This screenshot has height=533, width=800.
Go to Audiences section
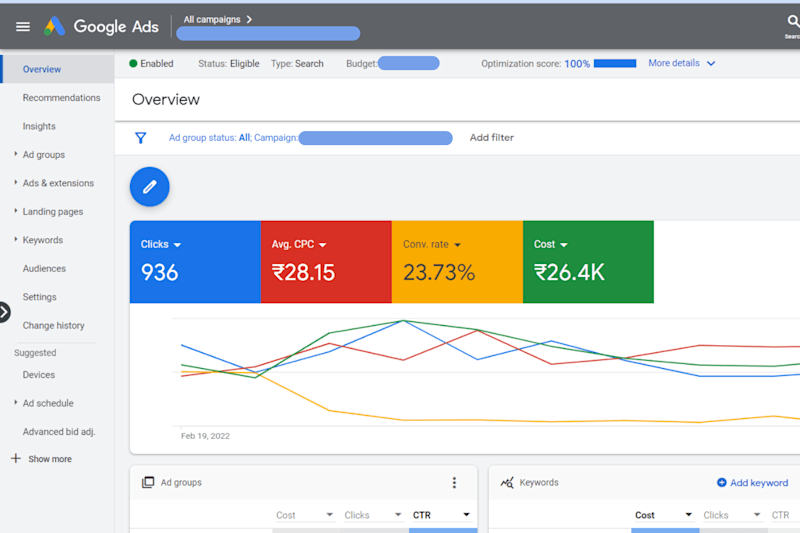click(44, 268)
